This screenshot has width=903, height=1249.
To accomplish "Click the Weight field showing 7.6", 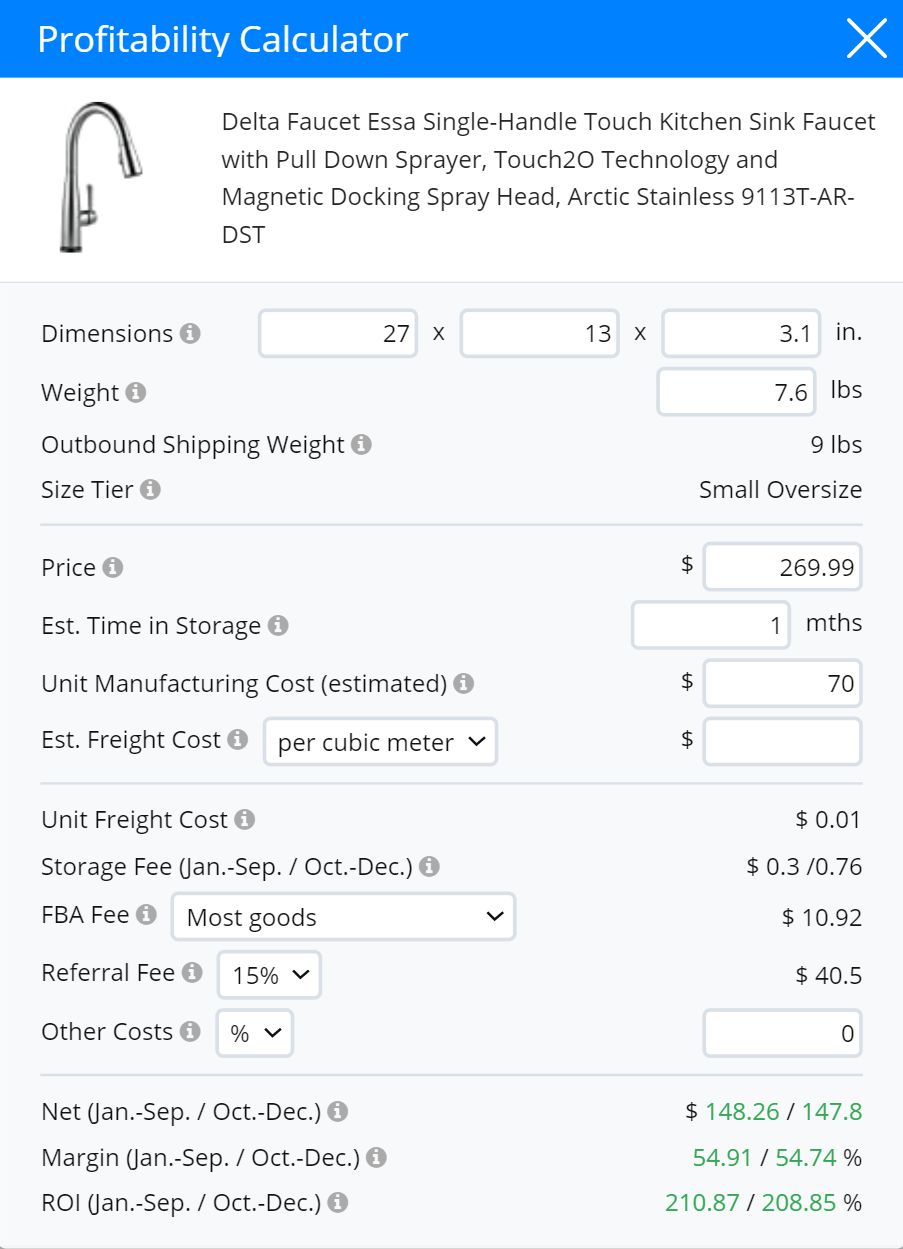I will pyautogui.click(x=739, y=392).
